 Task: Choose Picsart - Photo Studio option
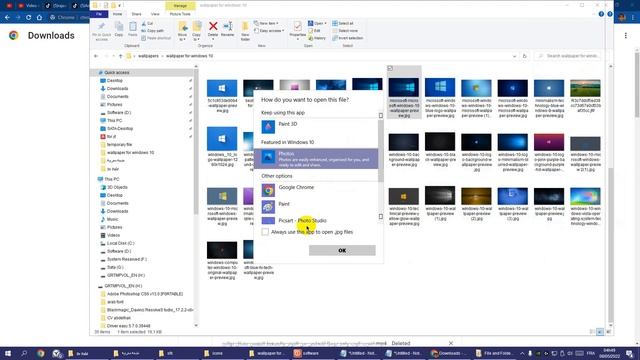click(x=316, y=220)
